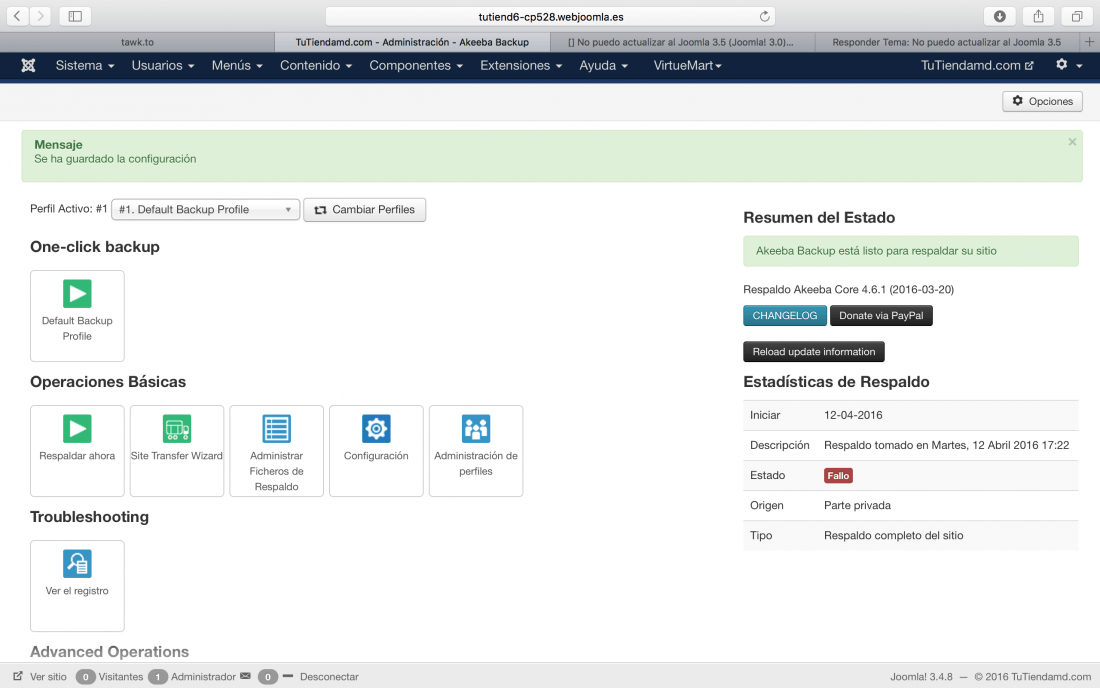Click the messages count badge
Screen dimensions: 1100x688
[267, 677]
